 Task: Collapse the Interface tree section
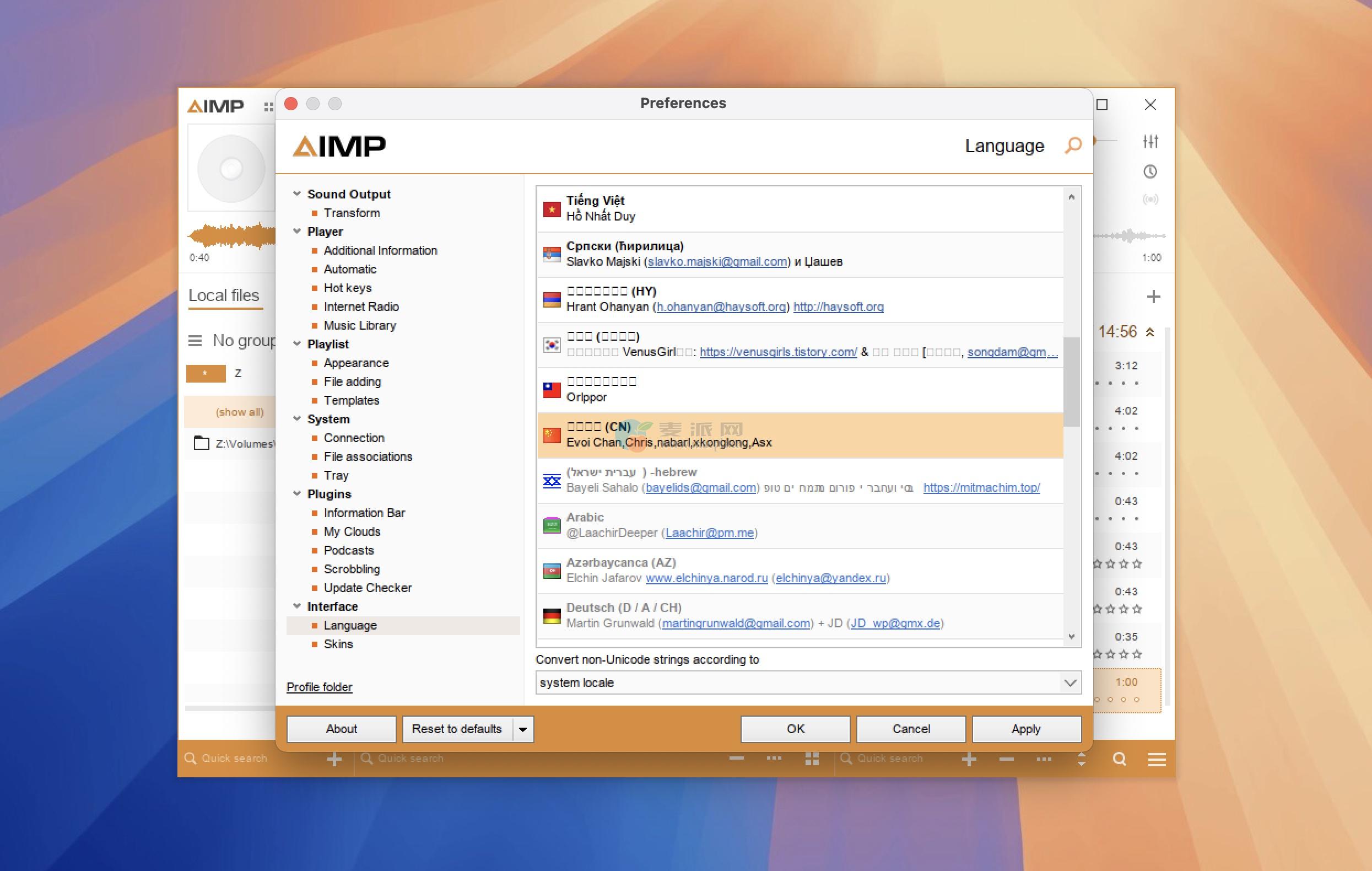coord(297,606)
